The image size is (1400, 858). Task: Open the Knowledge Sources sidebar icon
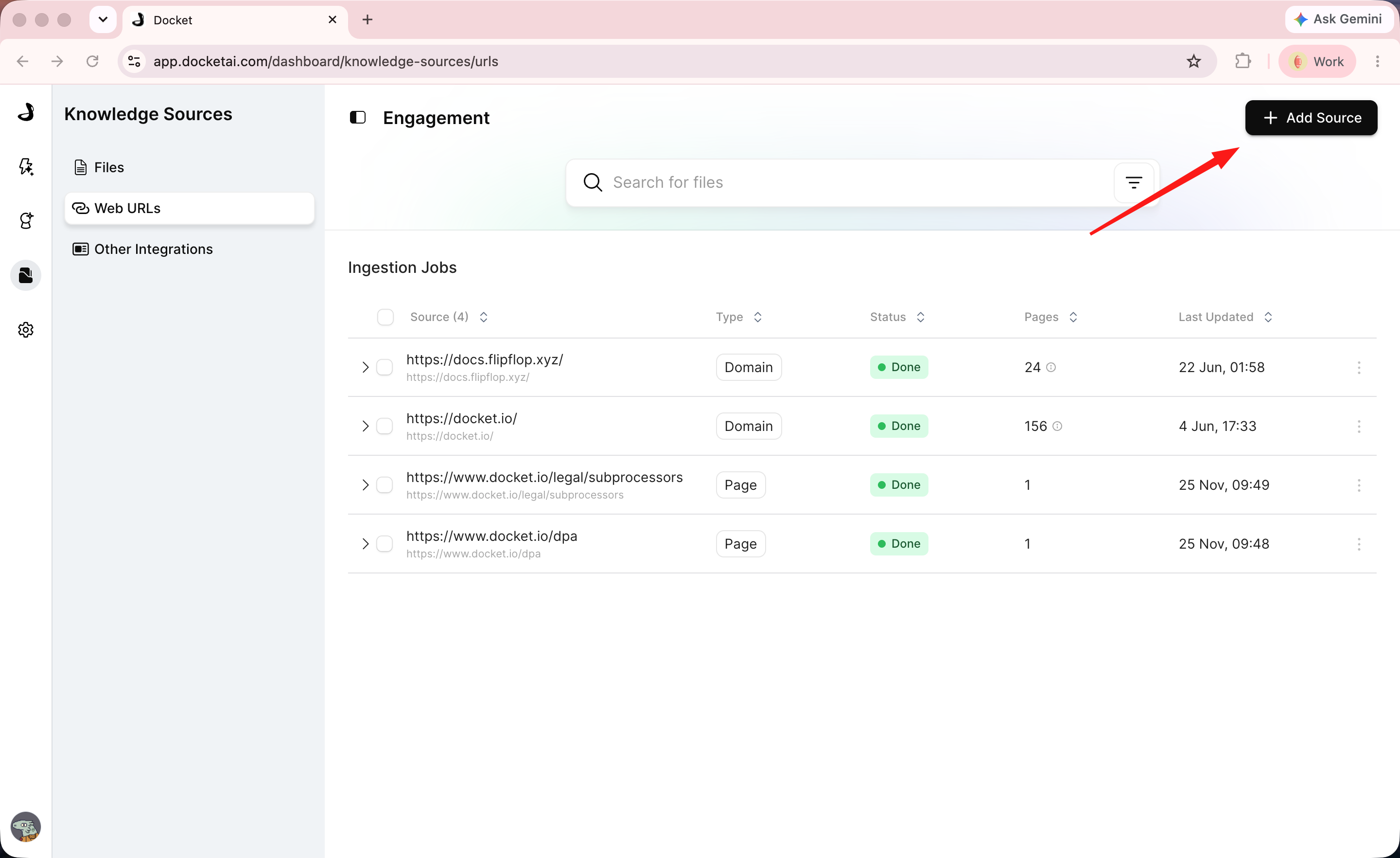click(26, 275)
